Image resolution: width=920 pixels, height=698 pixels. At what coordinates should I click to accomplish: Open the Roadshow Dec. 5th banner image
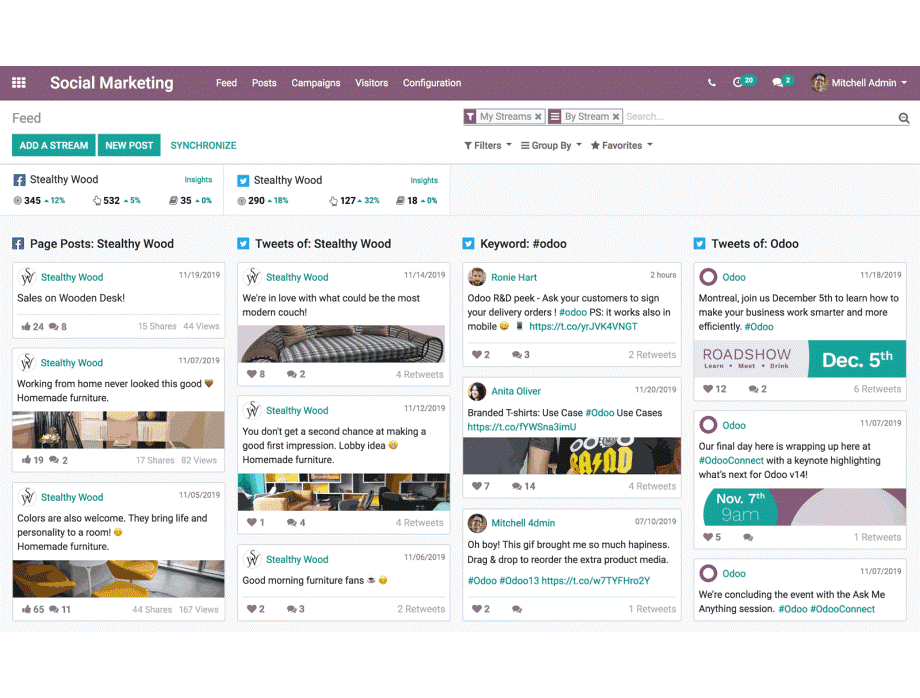[800, 359]
